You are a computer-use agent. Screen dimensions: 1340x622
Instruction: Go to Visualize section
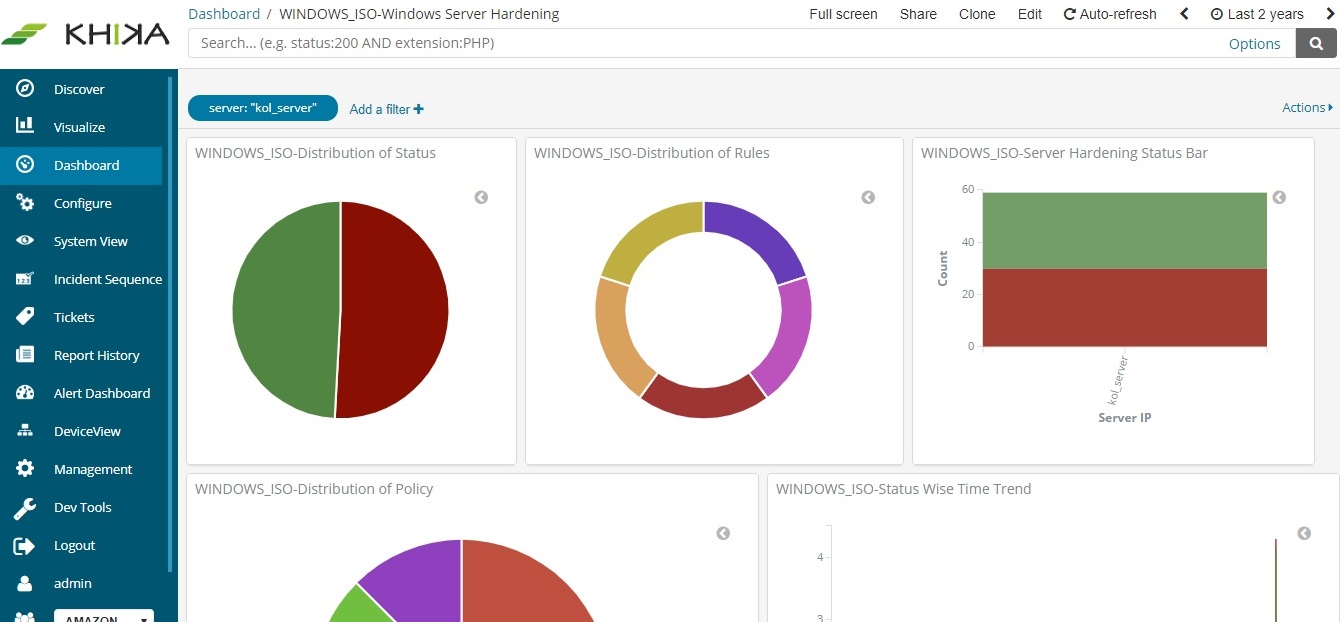pyautogui.click(x=79, y=127)
